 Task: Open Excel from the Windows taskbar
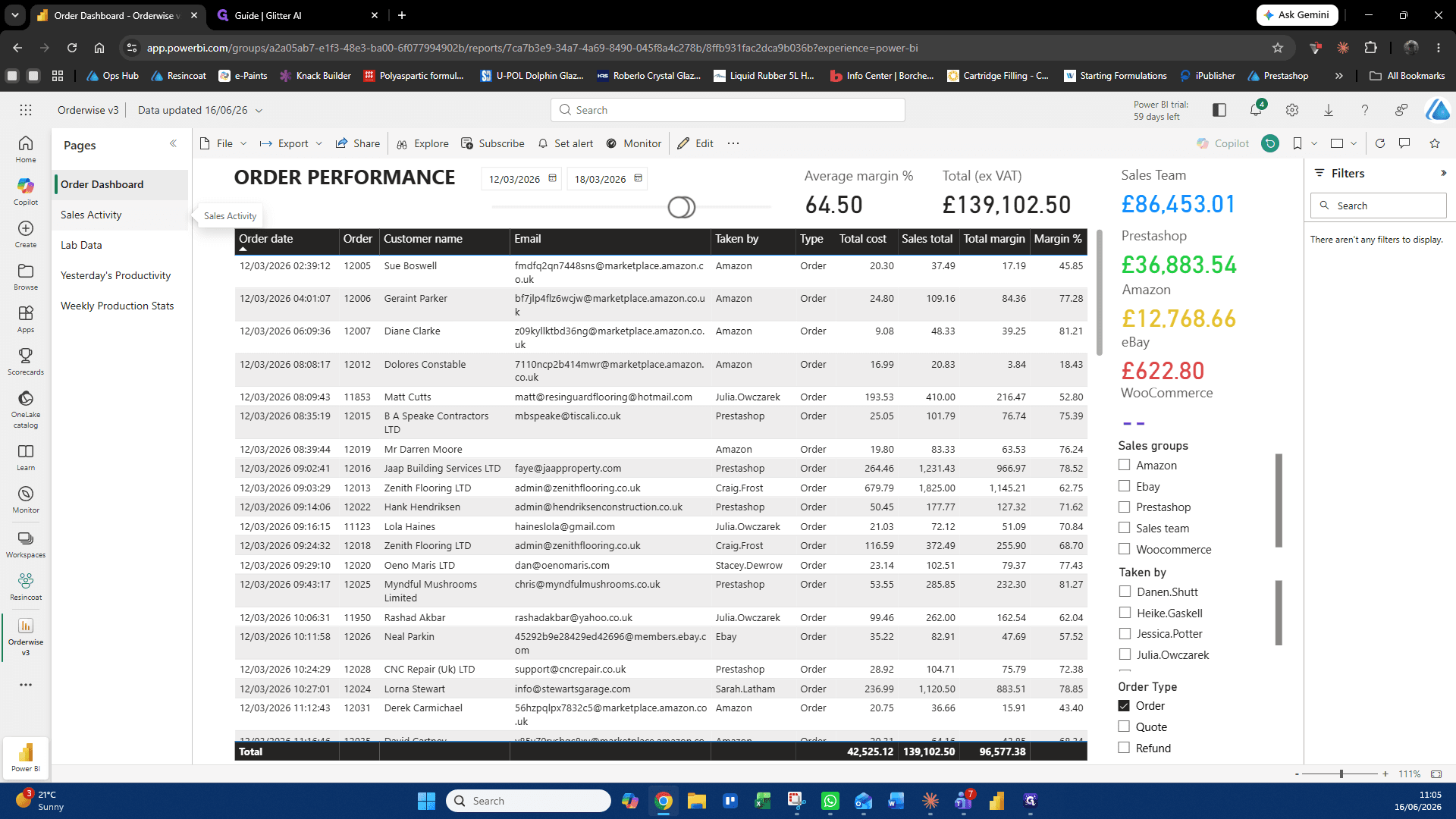pos(763,801)
